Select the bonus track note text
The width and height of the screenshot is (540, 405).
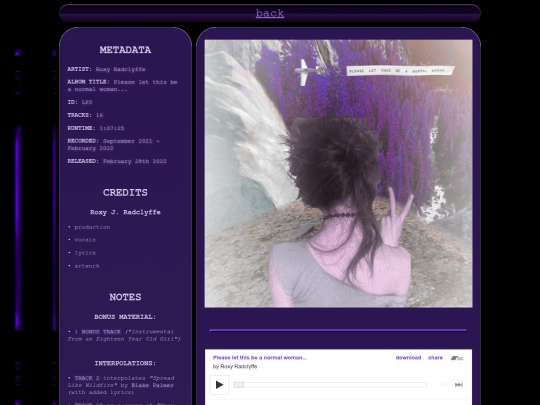pyautogui.click(x=124, y=335)
